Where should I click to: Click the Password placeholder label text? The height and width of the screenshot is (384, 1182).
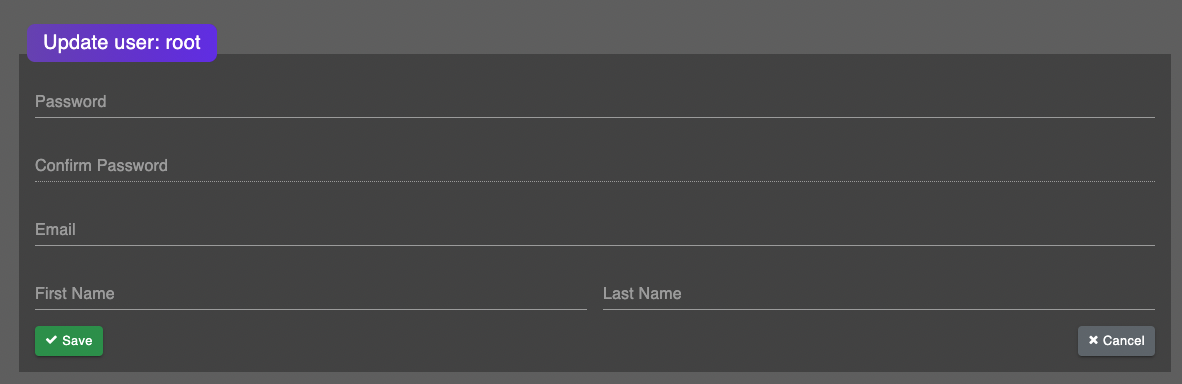[71, 101]
